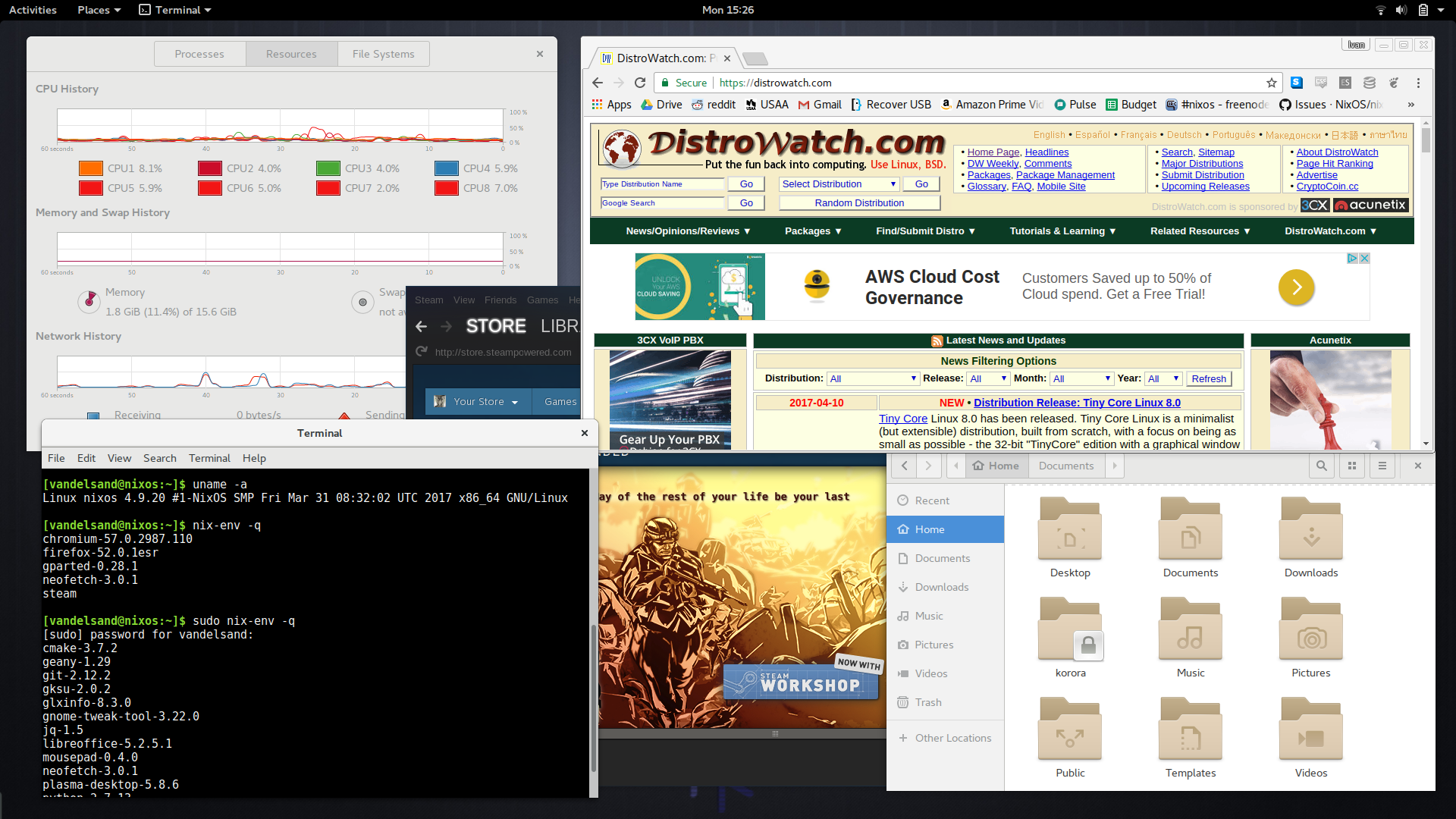The width and height of the screenshot is (1456, 819).
Task: Click the yellow arrow on AWS ad
Action: point(1297,287)
